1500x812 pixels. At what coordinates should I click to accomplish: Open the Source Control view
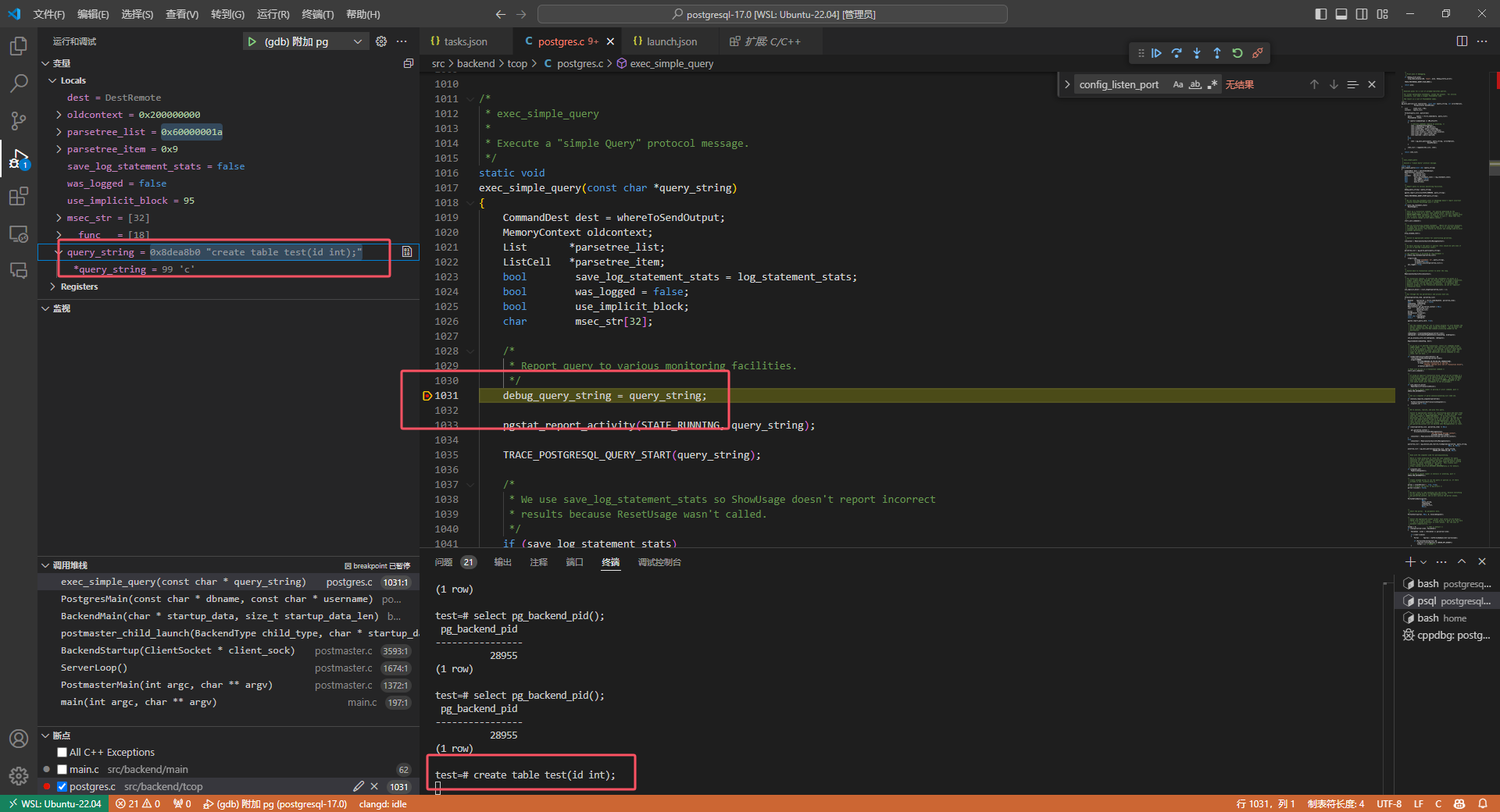[x=19, y=120]
